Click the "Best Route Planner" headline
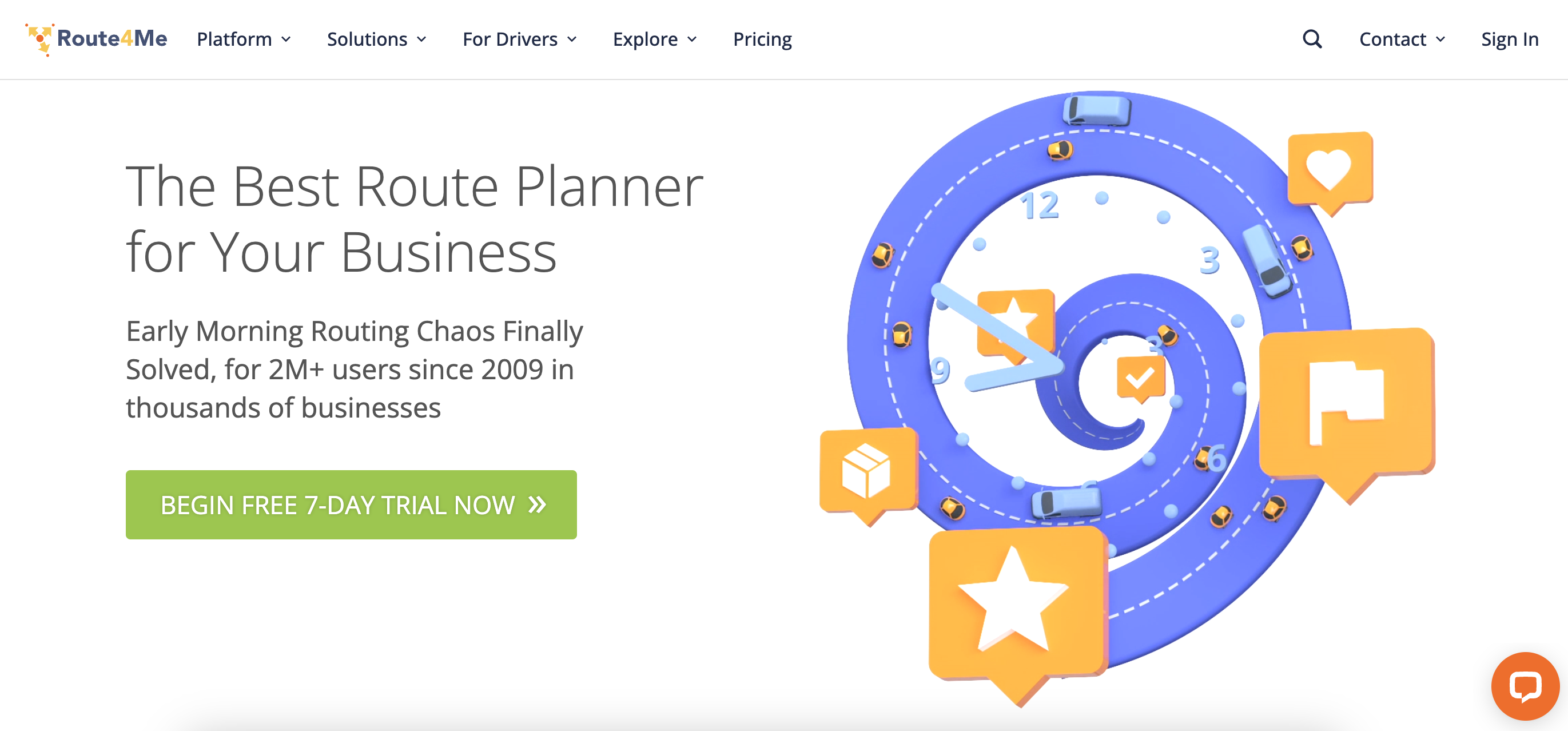Screen dimensions: 1568x731 click(x=414, y=219)
